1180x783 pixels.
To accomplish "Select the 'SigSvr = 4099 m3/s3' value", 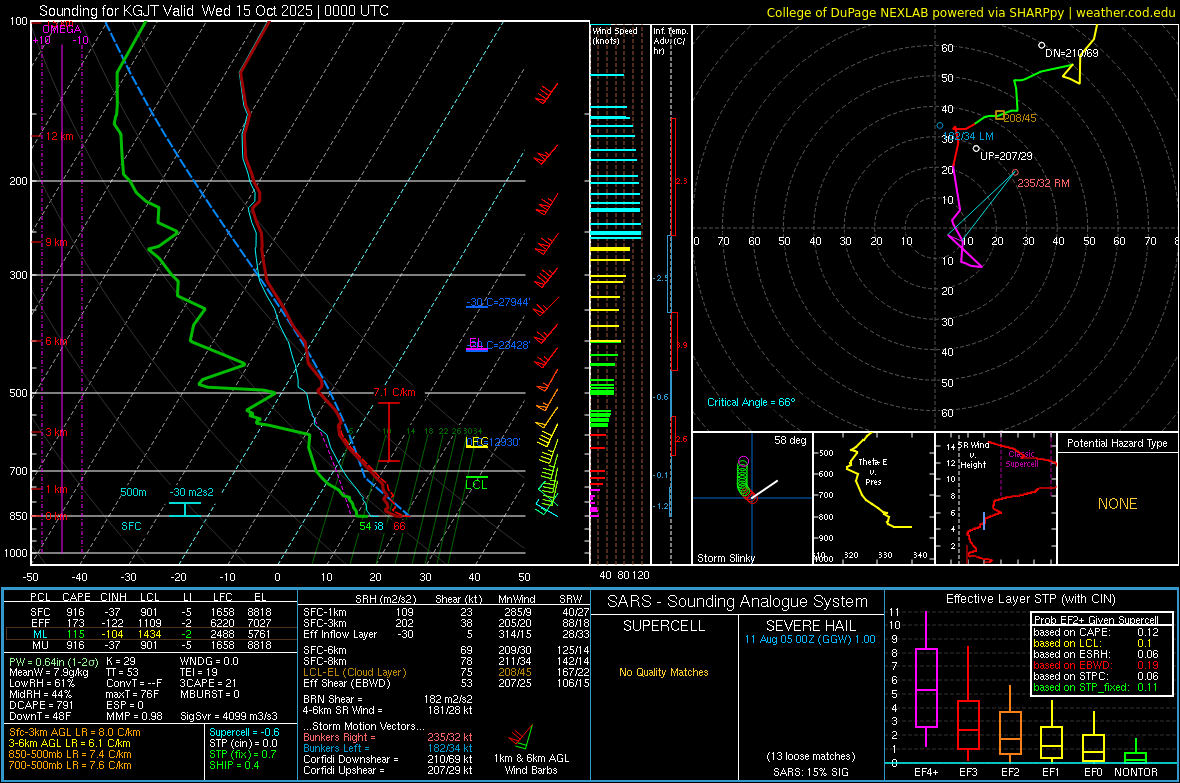I will pyautogui.click(x=229, y=716).
